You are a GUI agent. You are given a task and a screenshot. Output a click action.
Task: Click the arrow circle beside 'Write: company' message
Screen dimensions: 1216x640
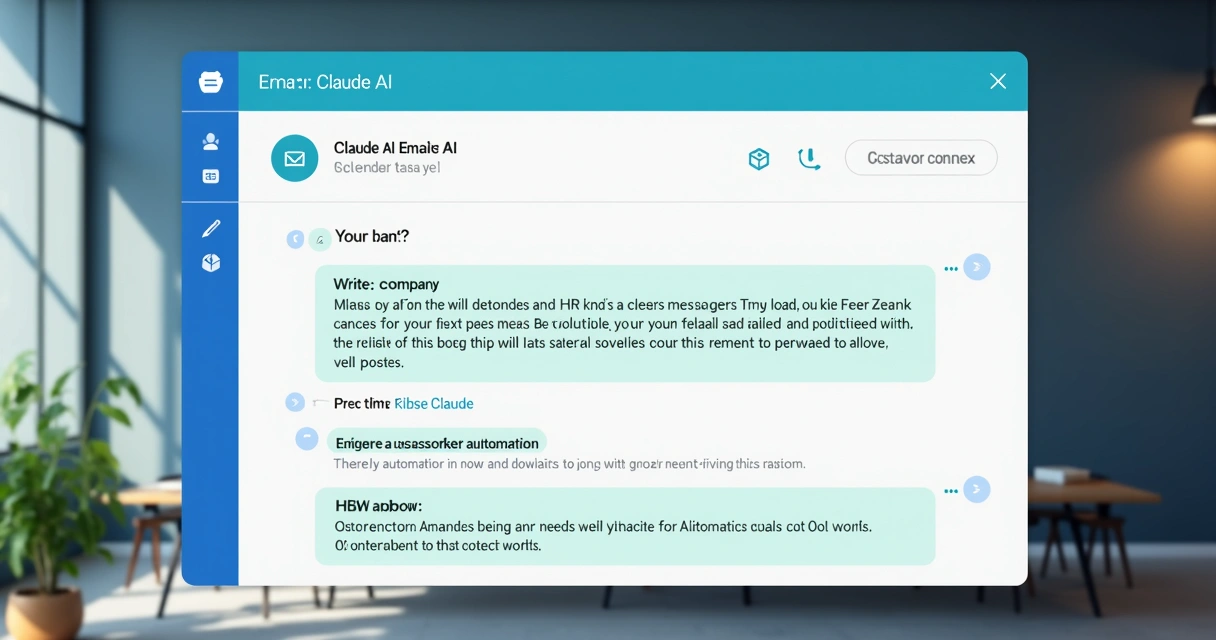[977, 267]
